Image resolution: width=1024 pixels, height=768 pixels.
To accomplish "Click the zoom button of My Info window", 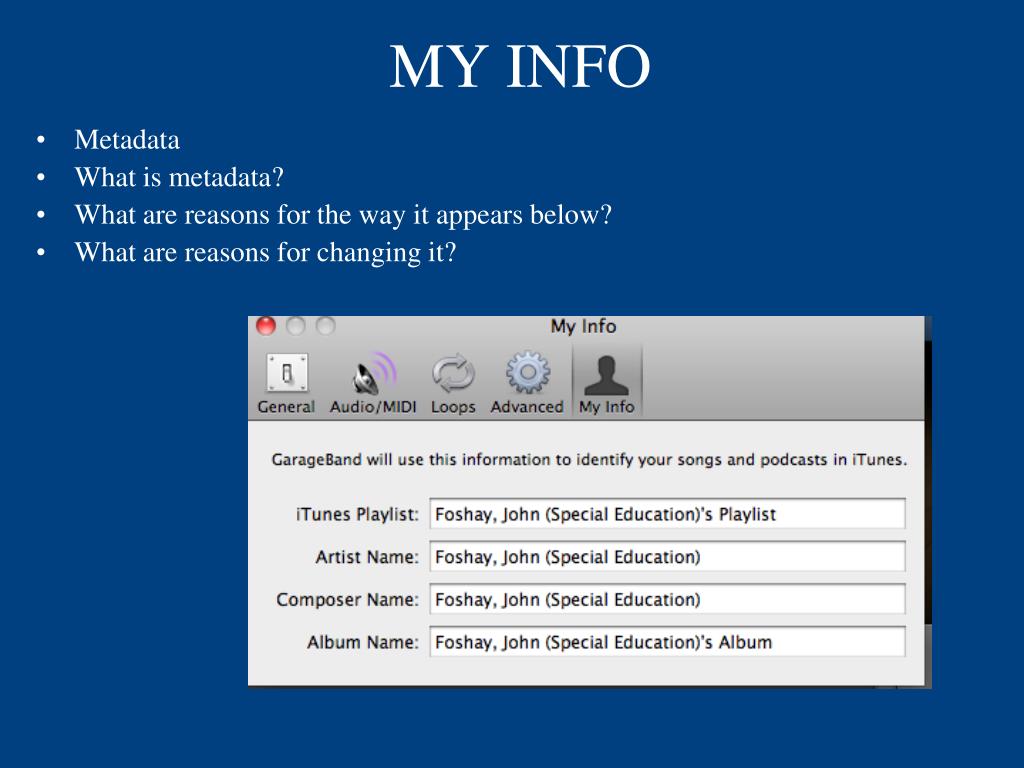I will click(325, 326).
